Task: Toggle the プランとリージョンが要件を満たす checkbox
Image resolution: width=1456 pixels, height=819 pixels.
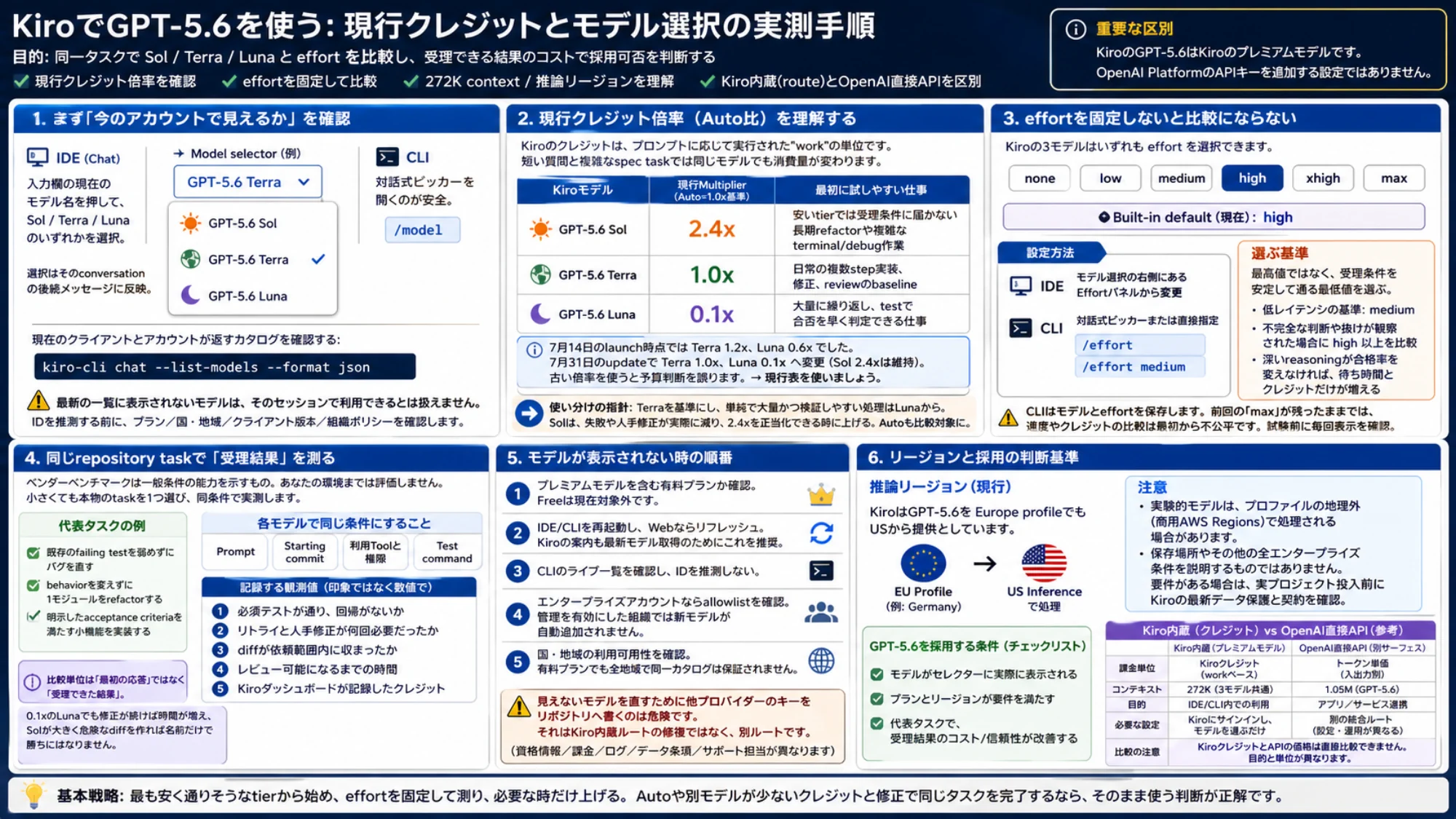Action: 877,699
